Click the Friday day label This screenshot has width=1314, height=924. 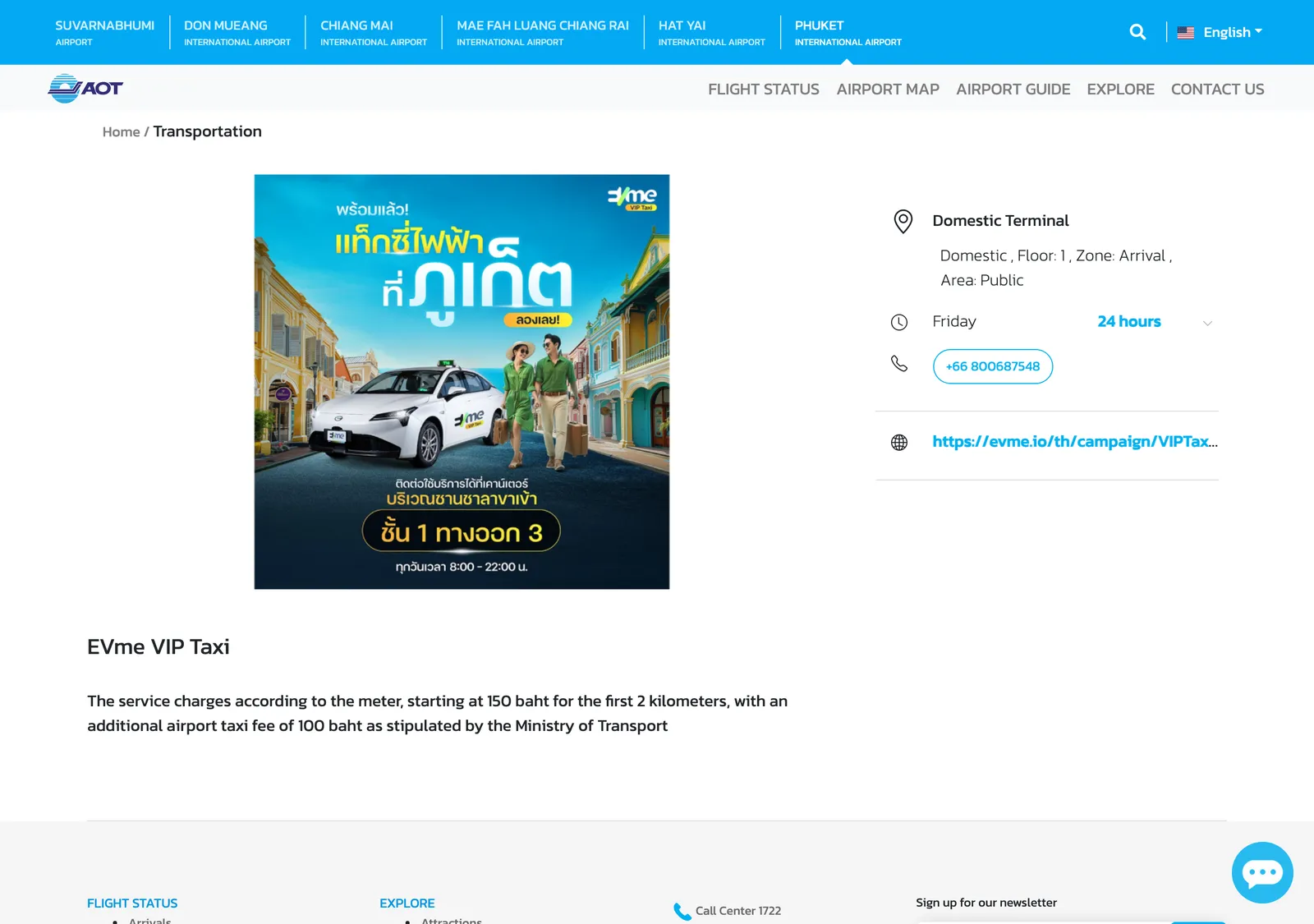point(954,321)
